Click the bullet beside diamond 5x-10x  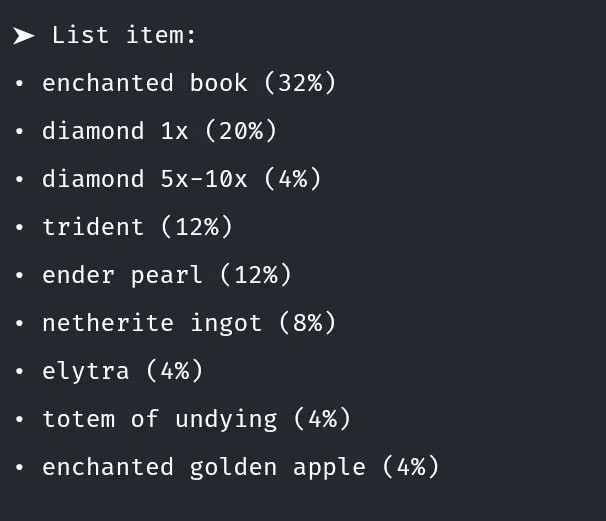pyautogui.click(x=19, y=180)
